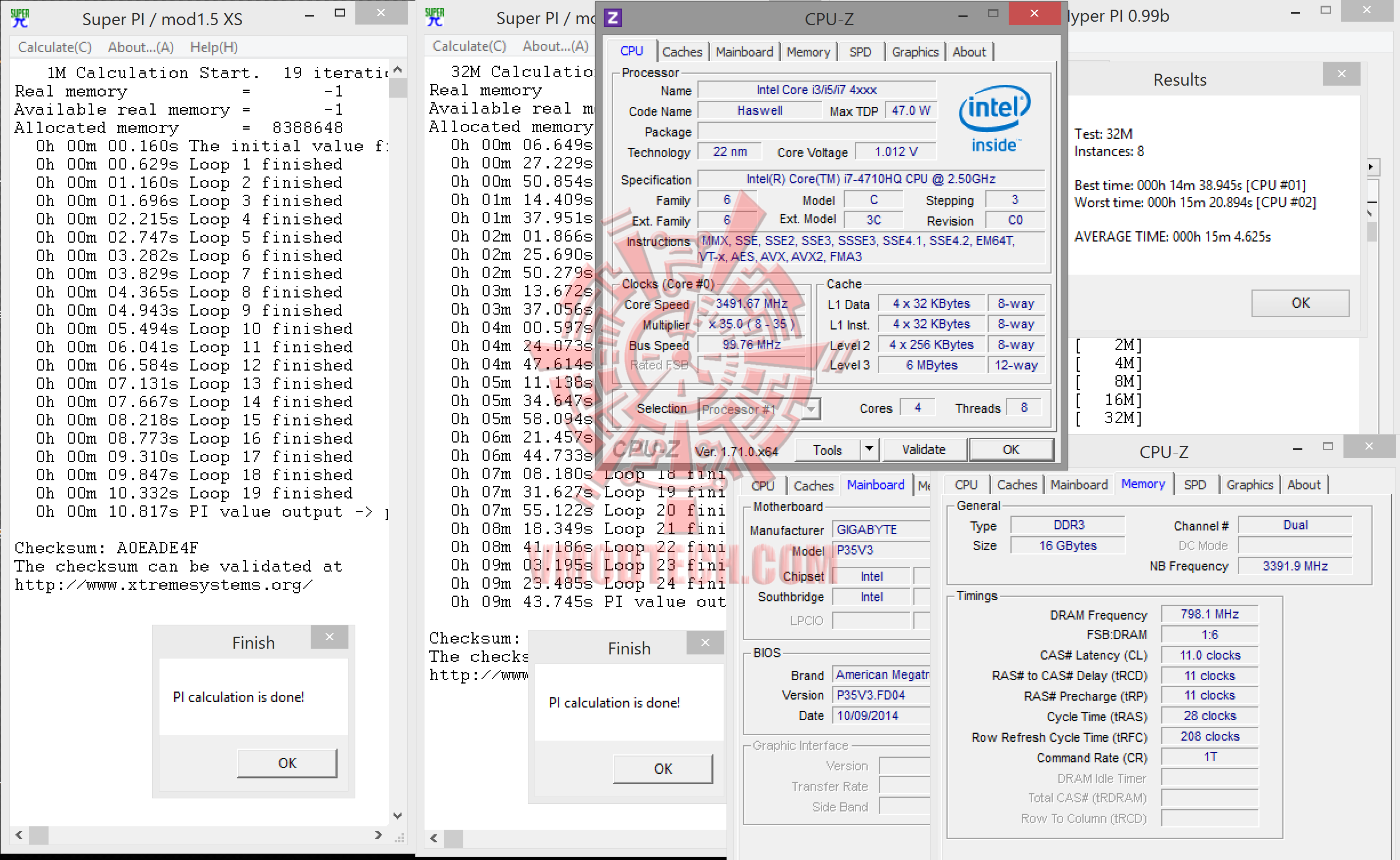Viewport: 1400px width, 860px height.
Task: Click OK in the Hyper PI Results dialog
Action: coord(1300,303)
